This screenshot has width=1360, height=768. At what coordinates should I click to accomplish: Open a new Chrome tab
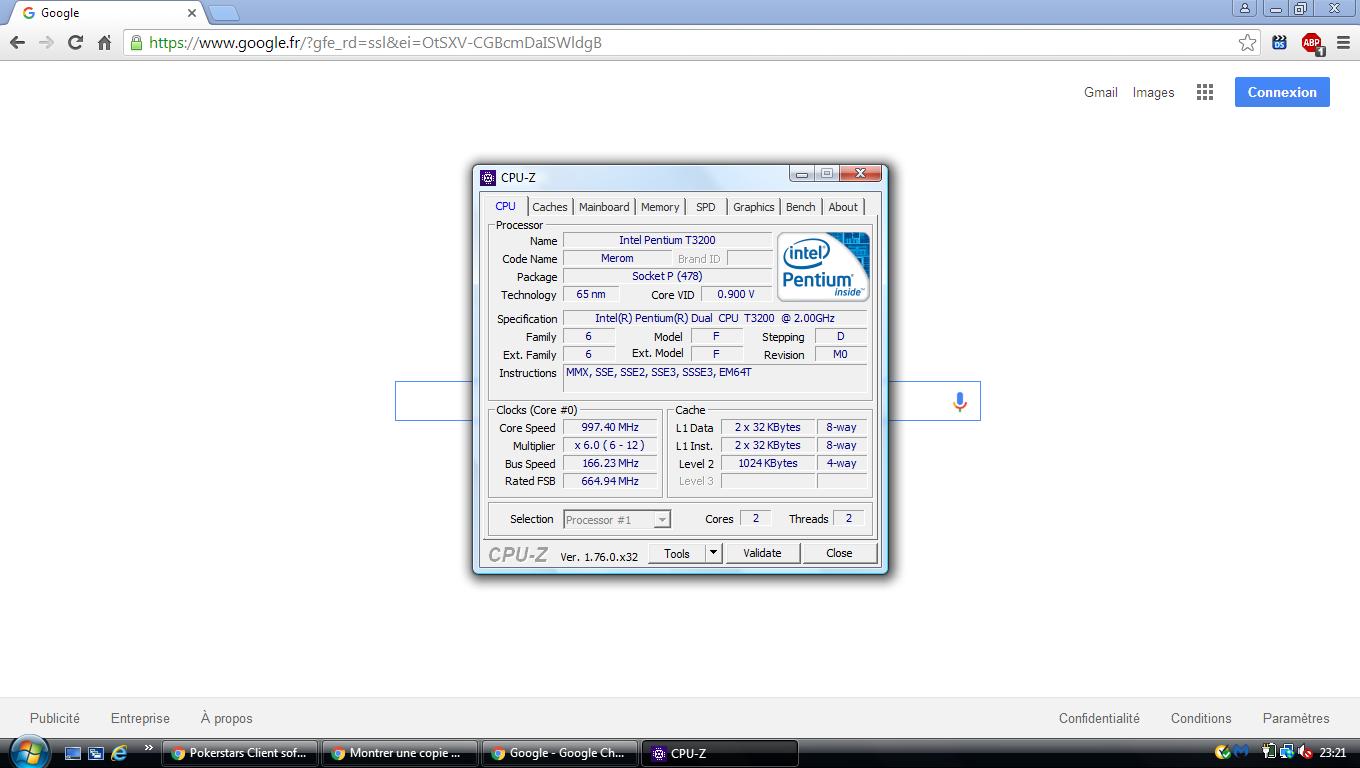point(224,13)
